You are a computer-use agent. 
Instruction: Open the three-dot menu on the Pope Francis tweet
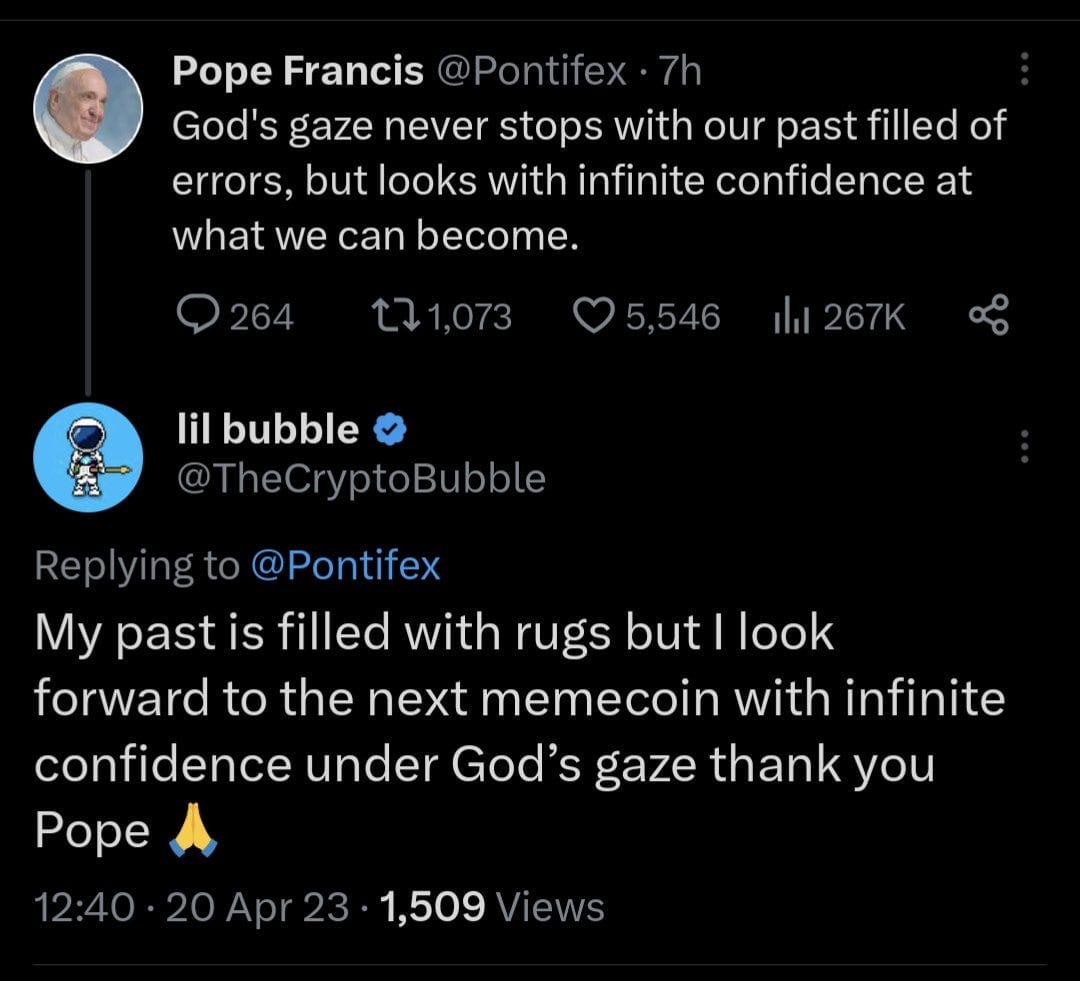1023,70
